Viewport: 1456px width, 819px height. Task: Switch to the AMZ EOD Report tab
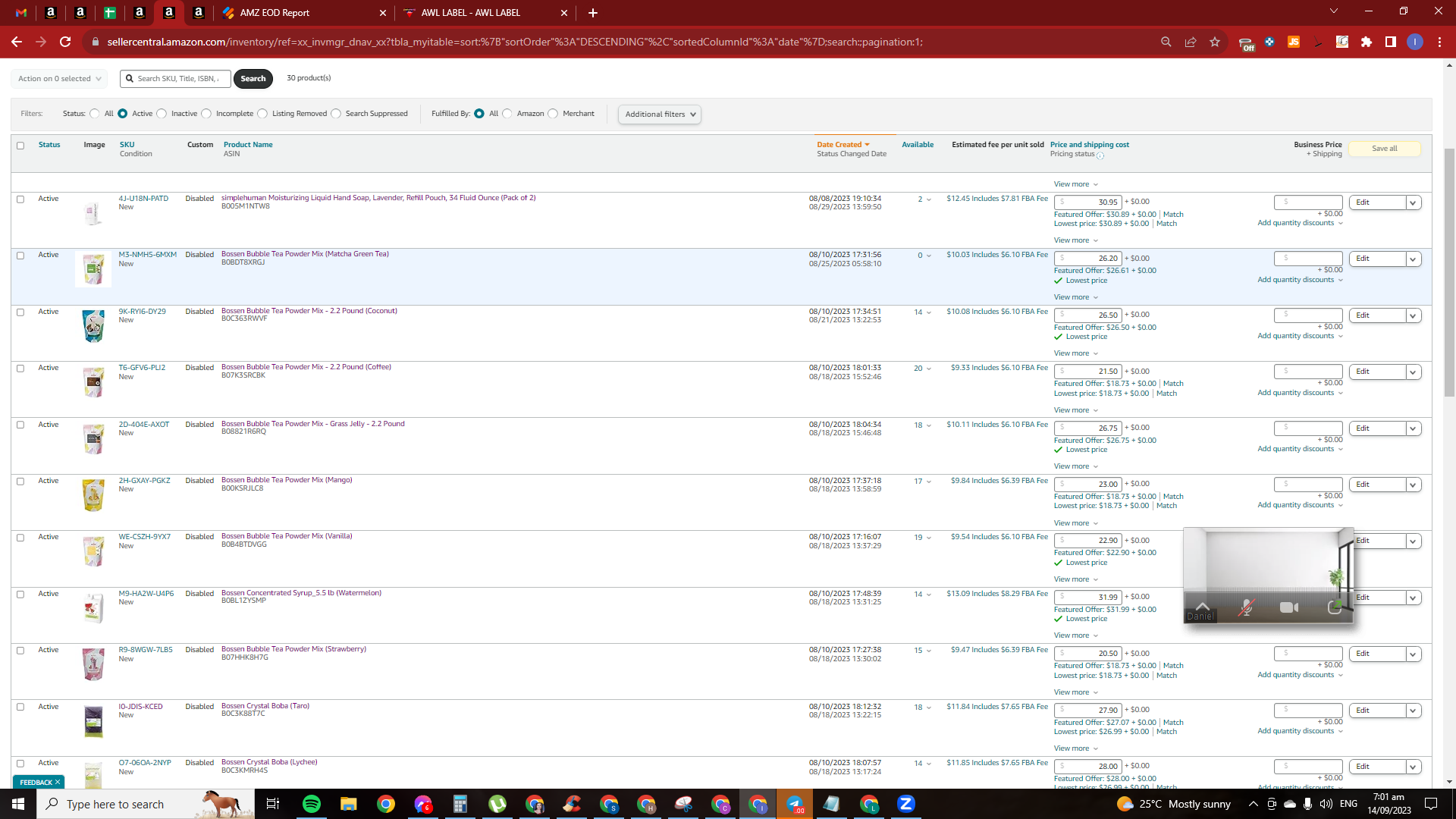(304, 13)
